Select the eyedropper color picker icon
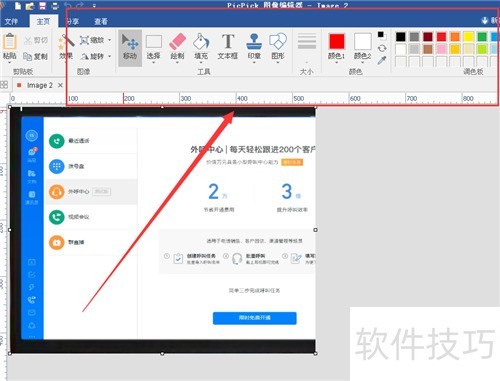The image size is (500, 381). coord(382,60)
